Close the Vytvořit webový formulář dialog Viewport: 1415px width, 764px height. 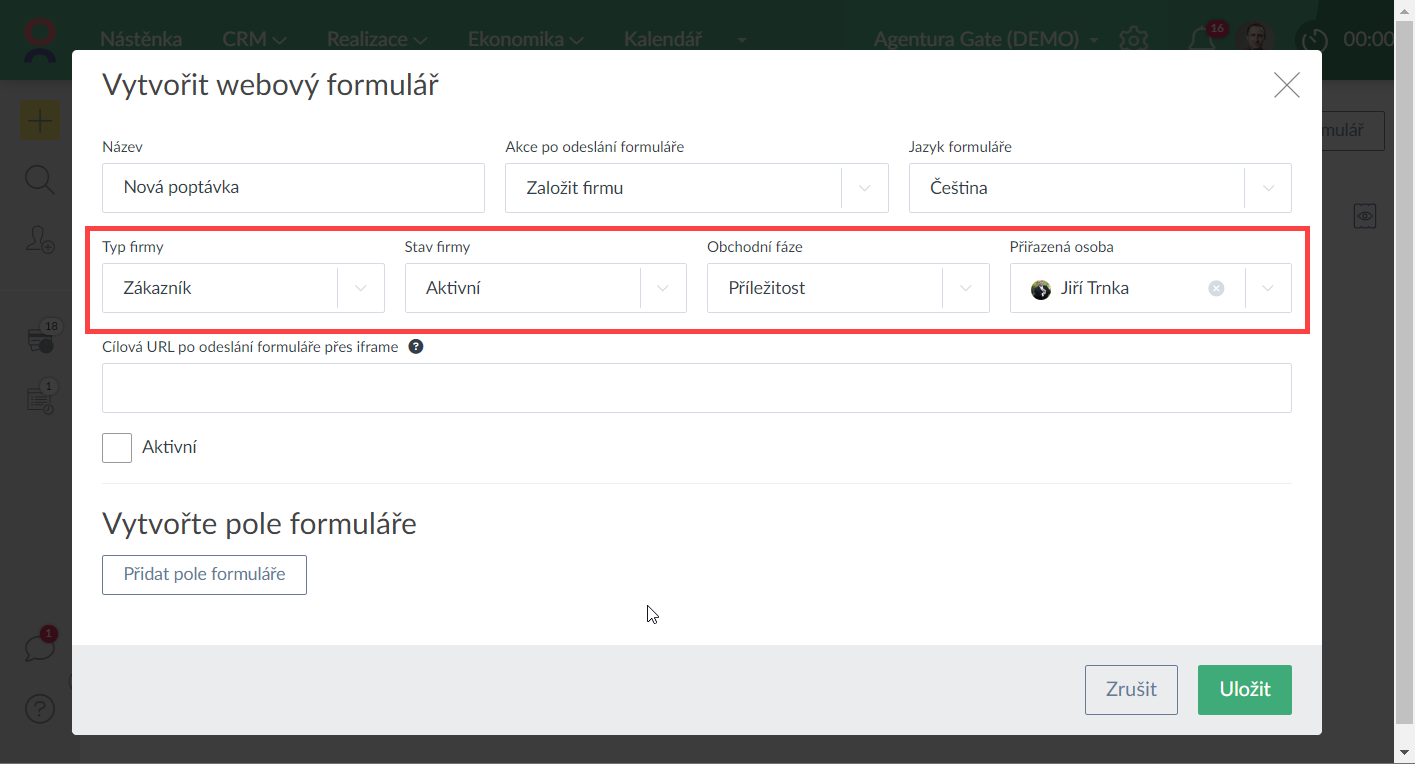point(1286,86)
